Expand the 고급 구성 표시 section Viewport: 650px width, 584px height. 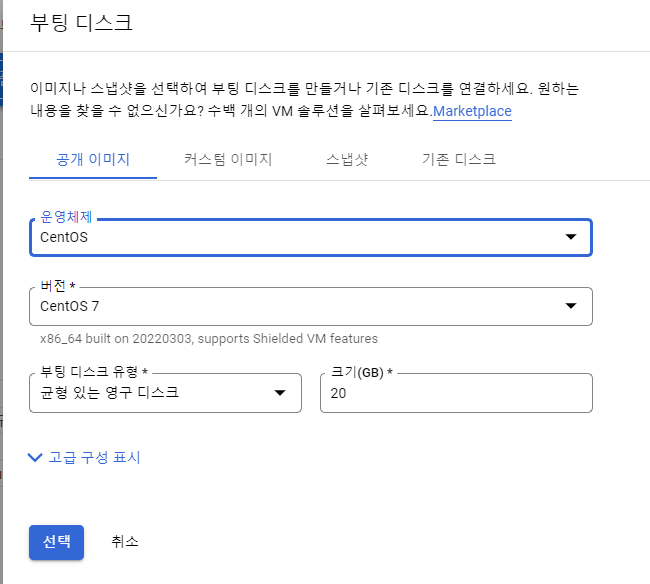[x=84, y=458]
